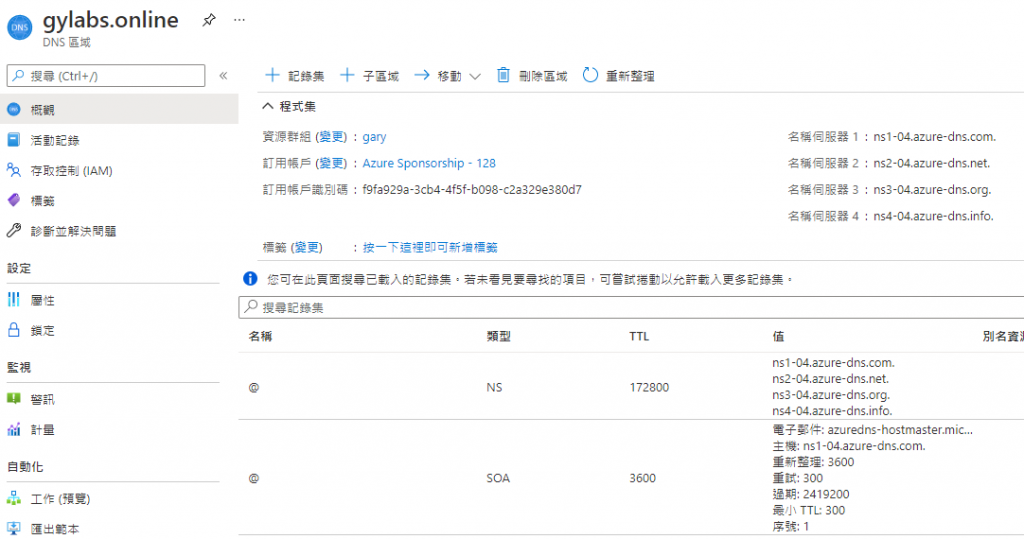The height and width of the screenshot is (539, 1024).
Task: Click the 屬性 bars icon
Action: pyautogui.click(x=14, y=299)
